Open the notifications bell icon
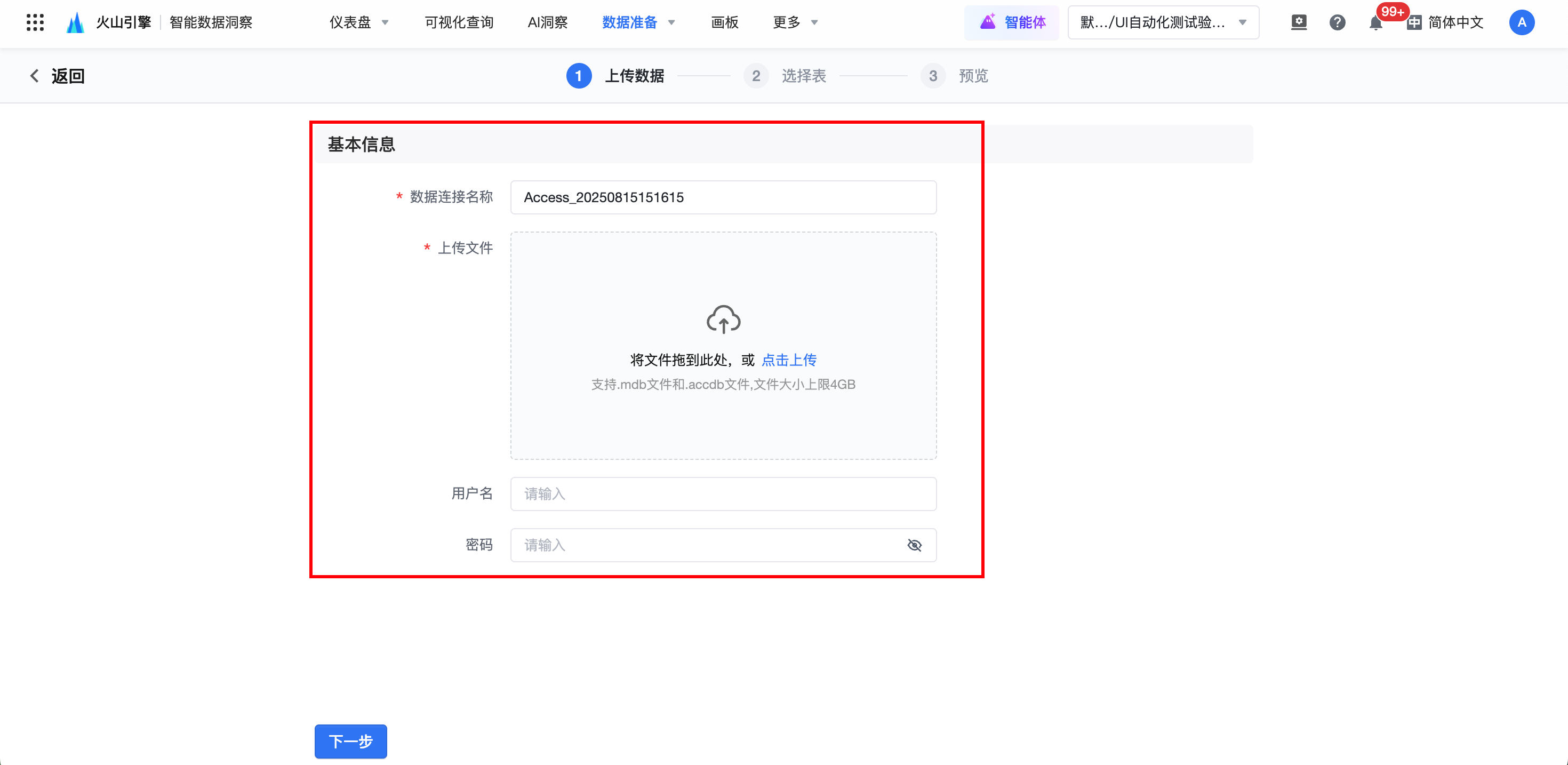 [x=1375, y=23]
